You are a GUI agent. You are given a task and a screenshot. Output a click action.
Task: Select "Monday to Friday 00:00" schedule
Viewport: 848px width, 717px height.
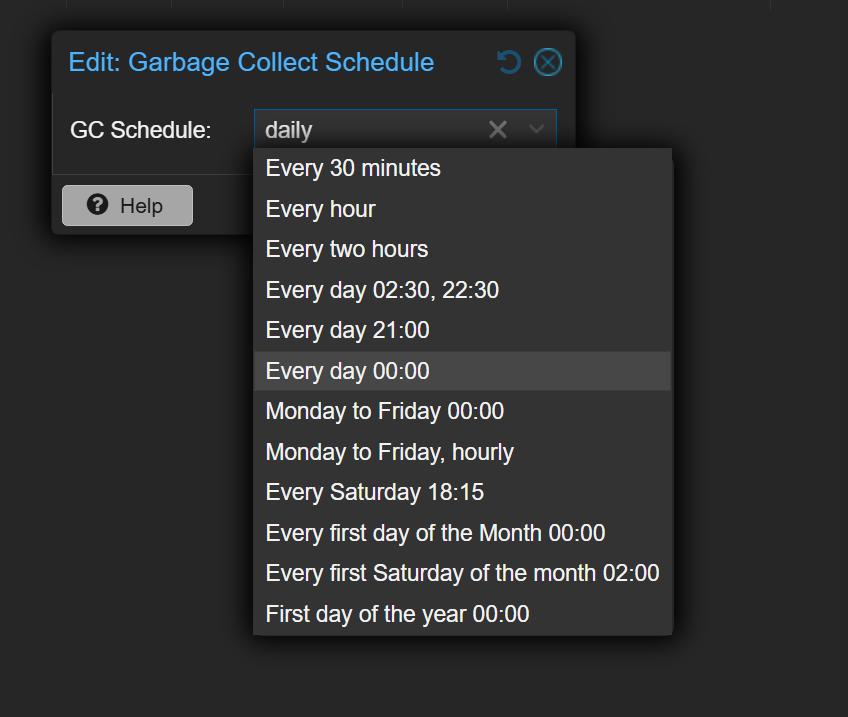384,411
